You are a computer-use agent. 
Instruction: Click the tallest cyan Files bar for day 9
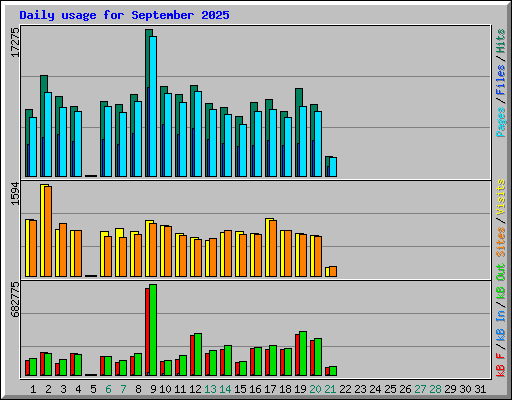point(153,106)
